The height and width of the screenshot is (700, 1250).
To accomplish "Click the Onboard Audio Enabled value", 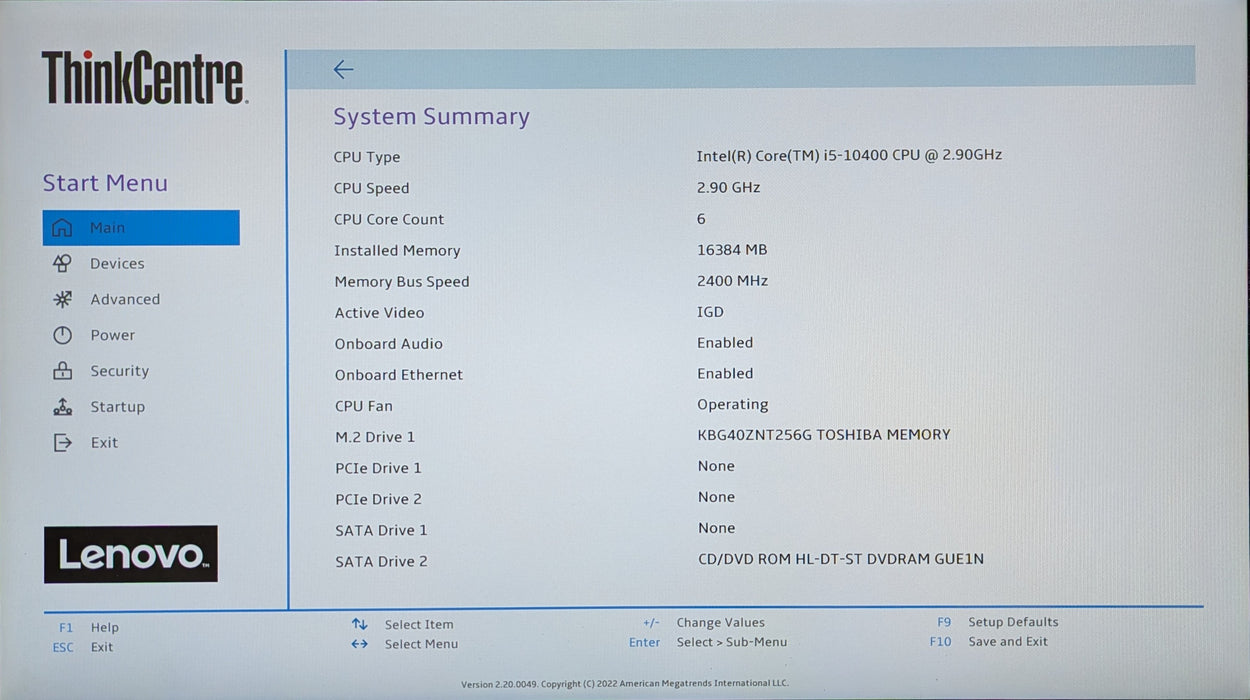I will pyautogui.click(x=725, y=343).
